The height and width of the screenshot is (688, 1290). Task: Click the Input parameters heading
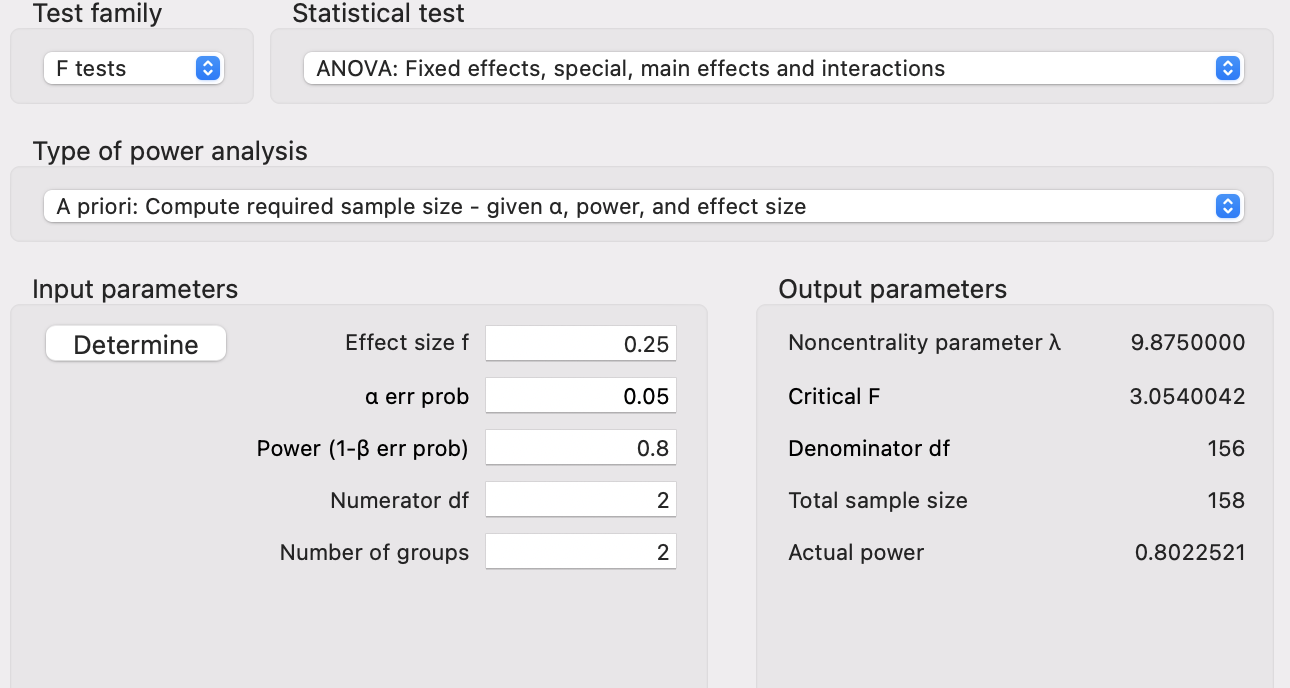[x=135, y=289]
